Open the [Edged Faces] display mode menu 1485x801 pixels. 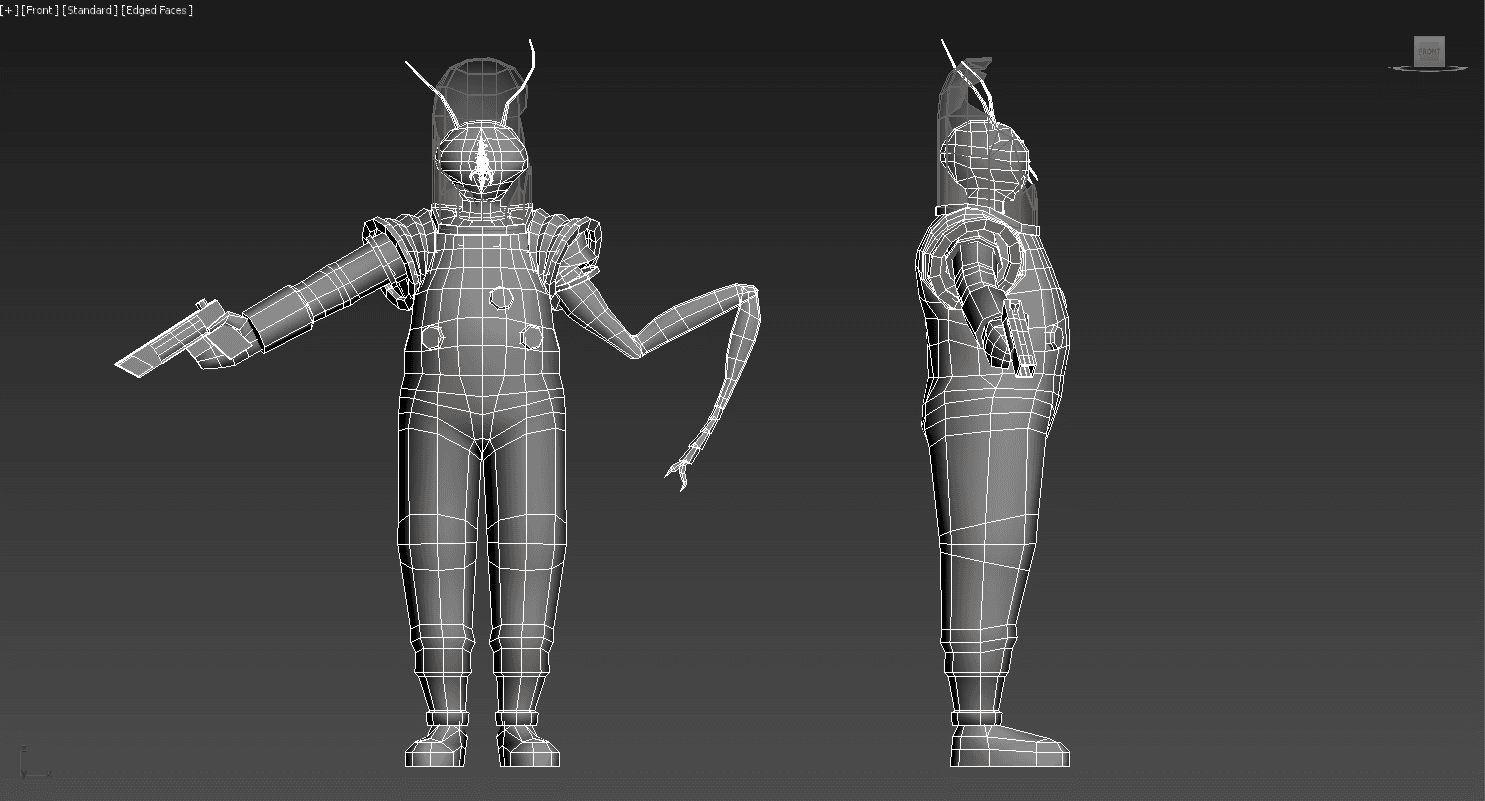pyautogui.click(x=157, y=10)
